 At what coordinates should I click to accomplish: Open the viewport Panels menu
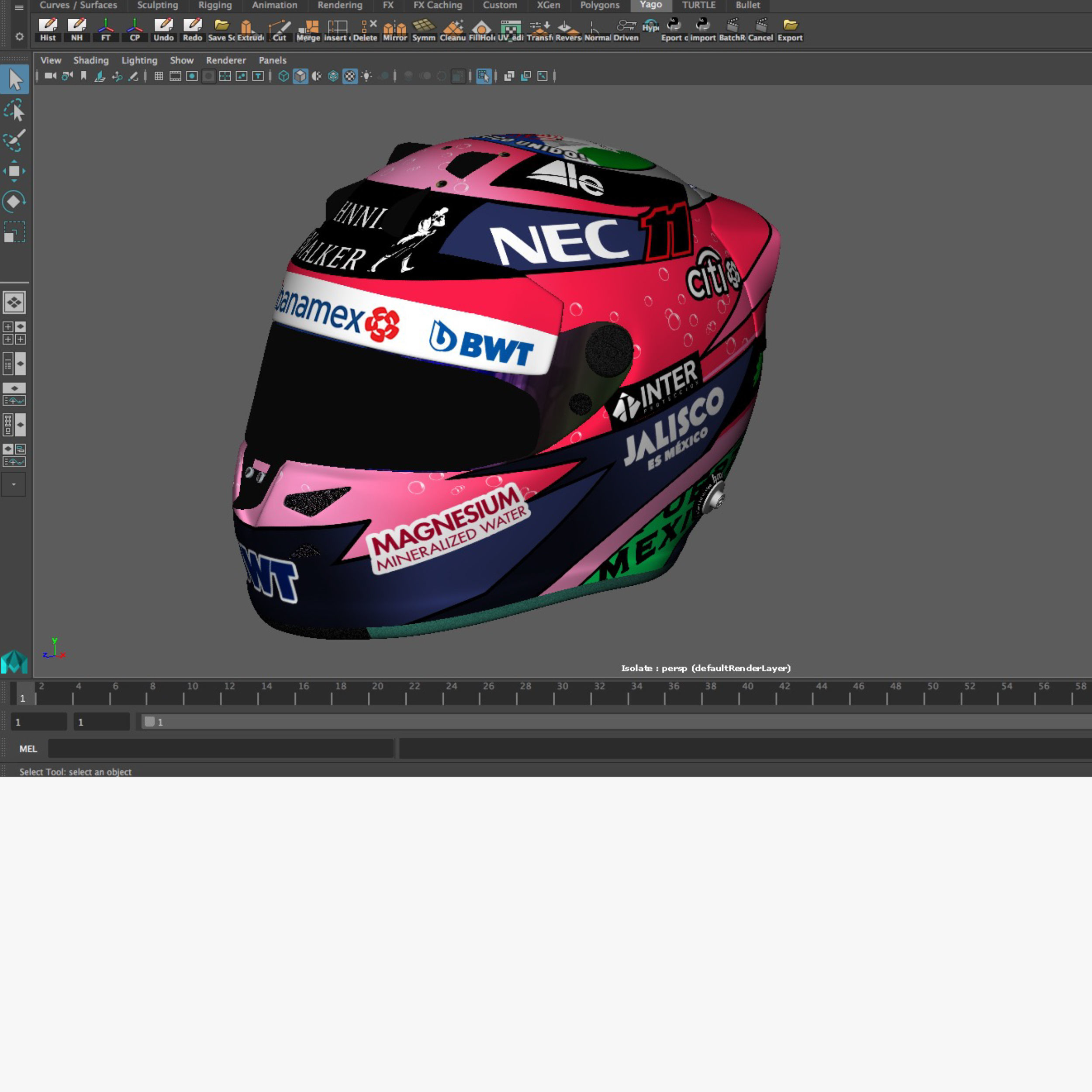(x=273, y=60)
